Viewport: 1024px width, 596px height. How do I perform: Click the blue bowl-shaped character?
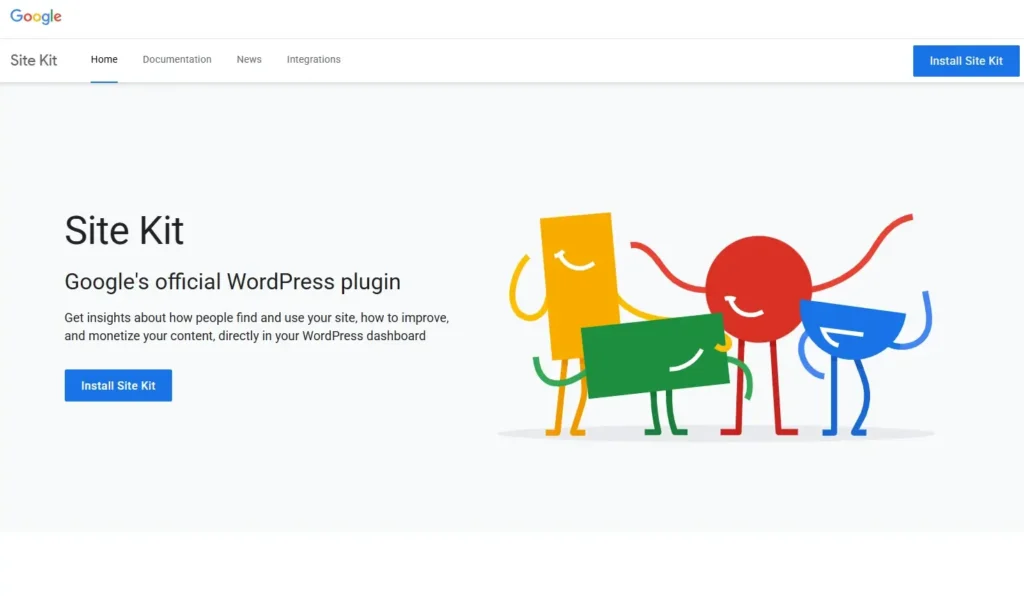pyautogui.click(x=852, y=328)
